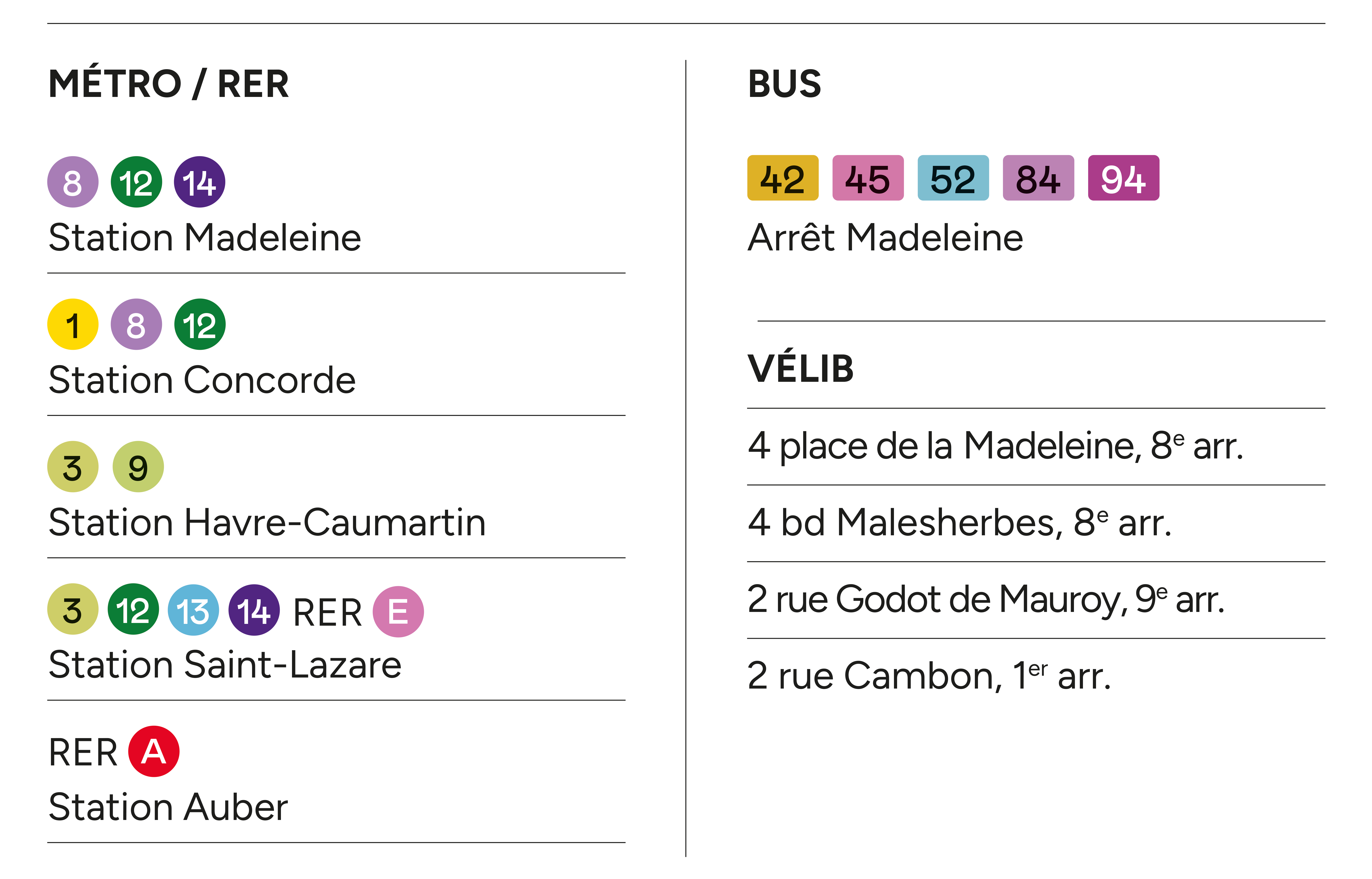Click the green line 12 icon at Concorde
Viewport: 1372px width, 879px height.
point(199,324)
